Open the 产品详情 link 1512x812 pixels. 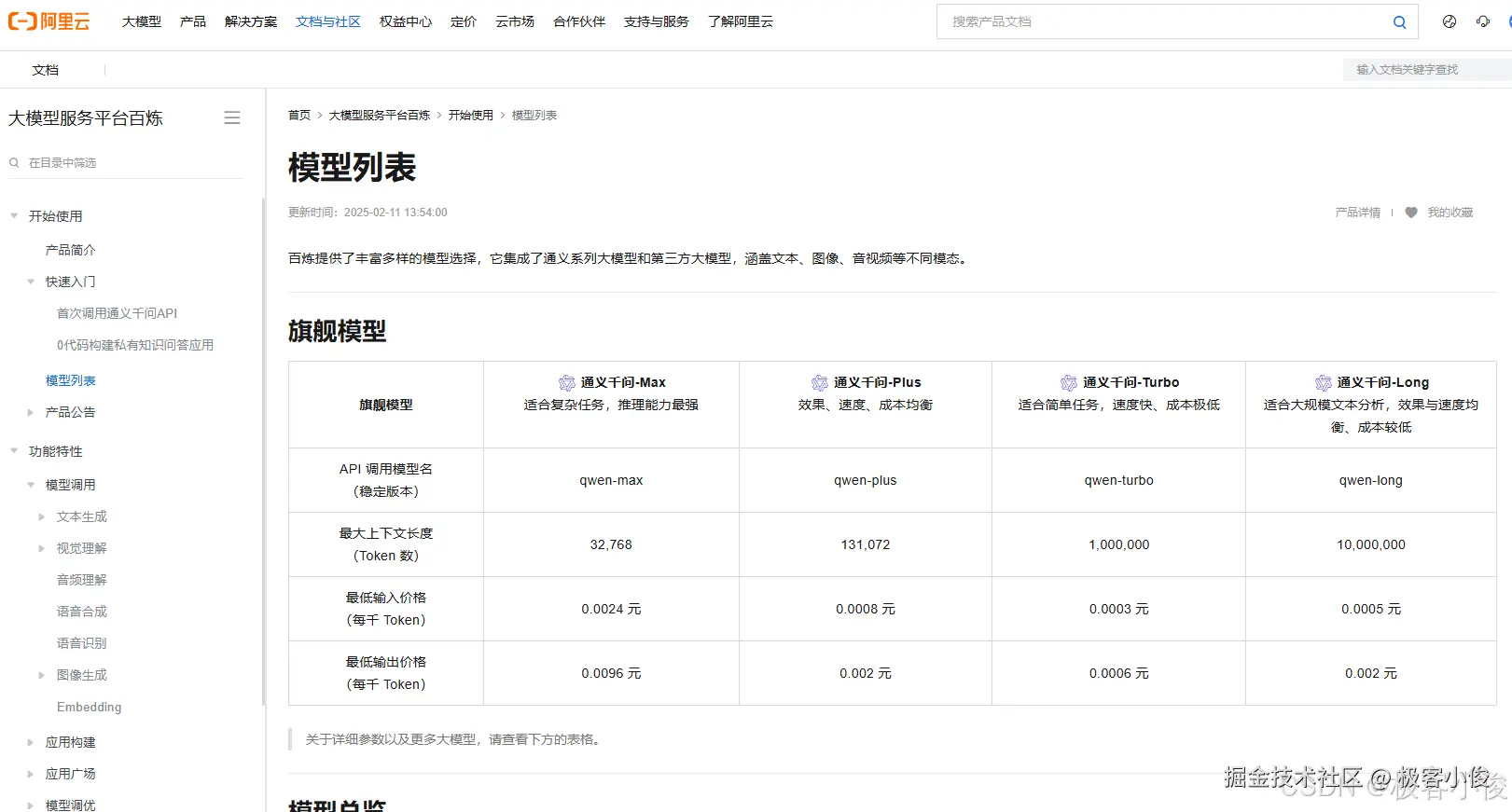[x=1358, y=213]
